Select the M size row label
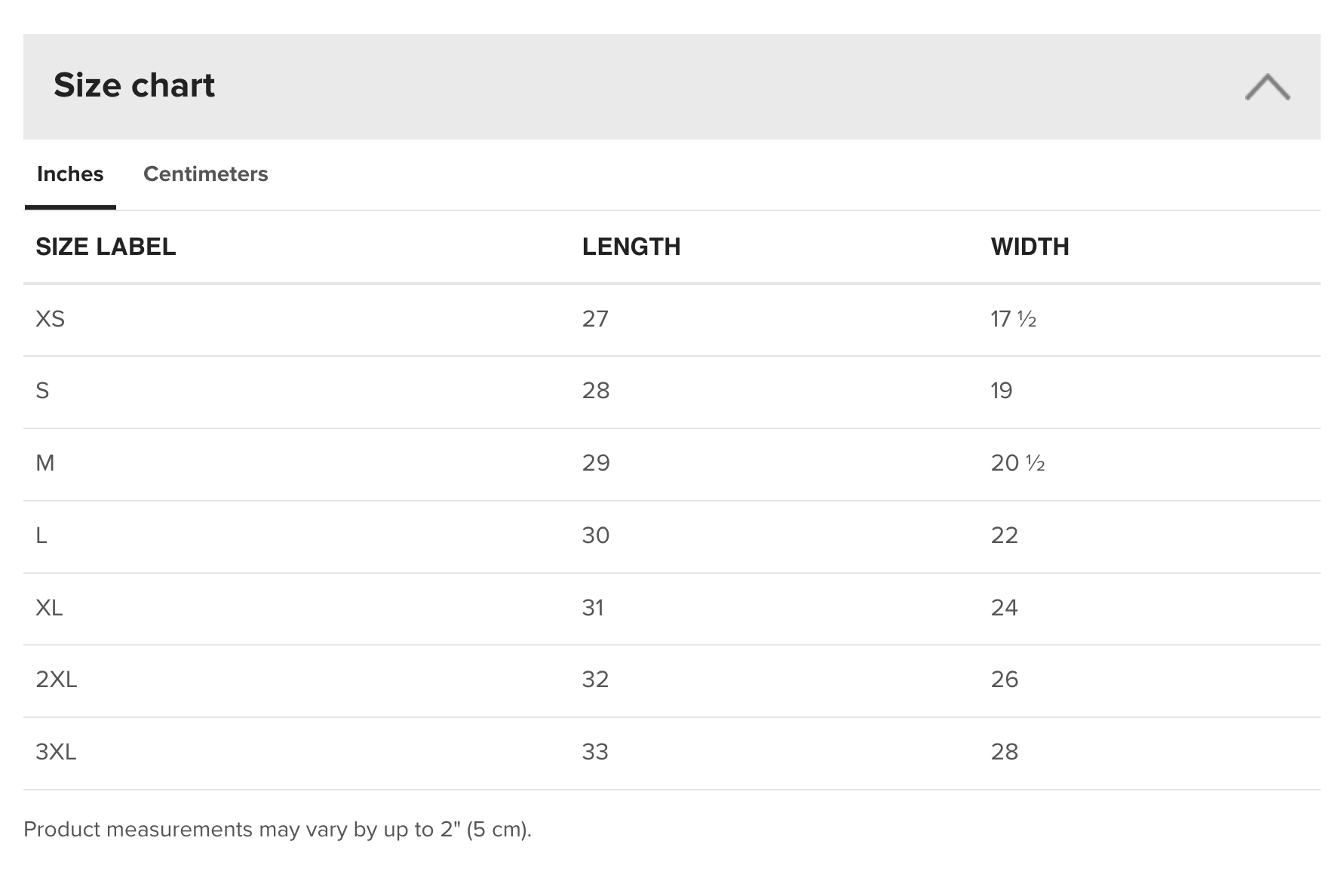 (x=45, y=463)
